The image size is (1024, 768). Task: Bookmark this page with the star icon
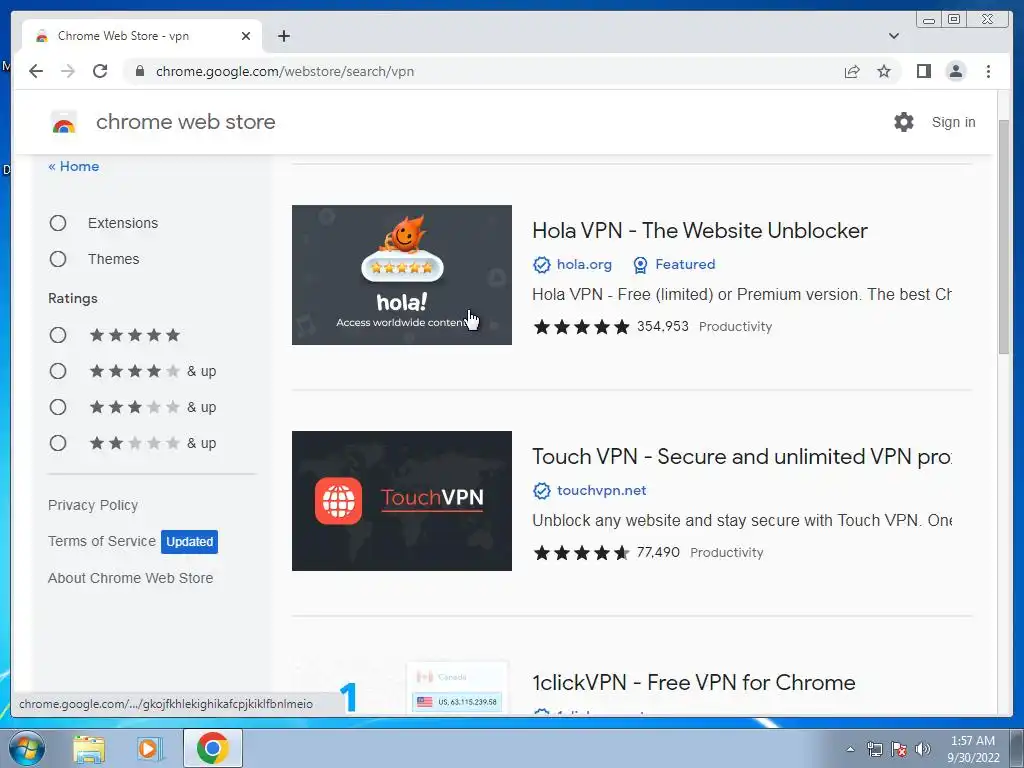(x=884, y=71)
